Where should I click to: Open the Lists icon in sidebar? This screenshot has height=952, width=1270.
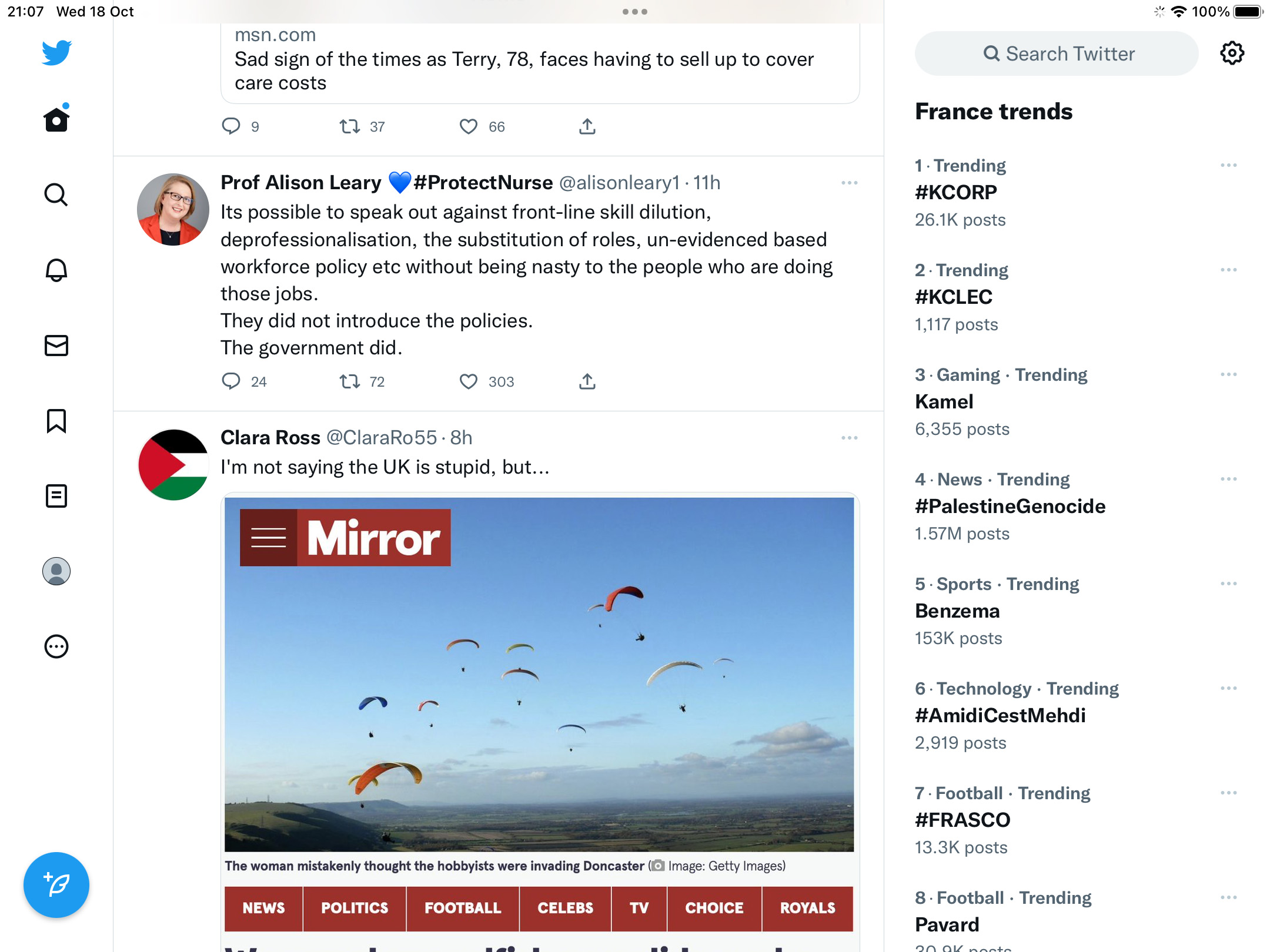click(x=56, y=496)
